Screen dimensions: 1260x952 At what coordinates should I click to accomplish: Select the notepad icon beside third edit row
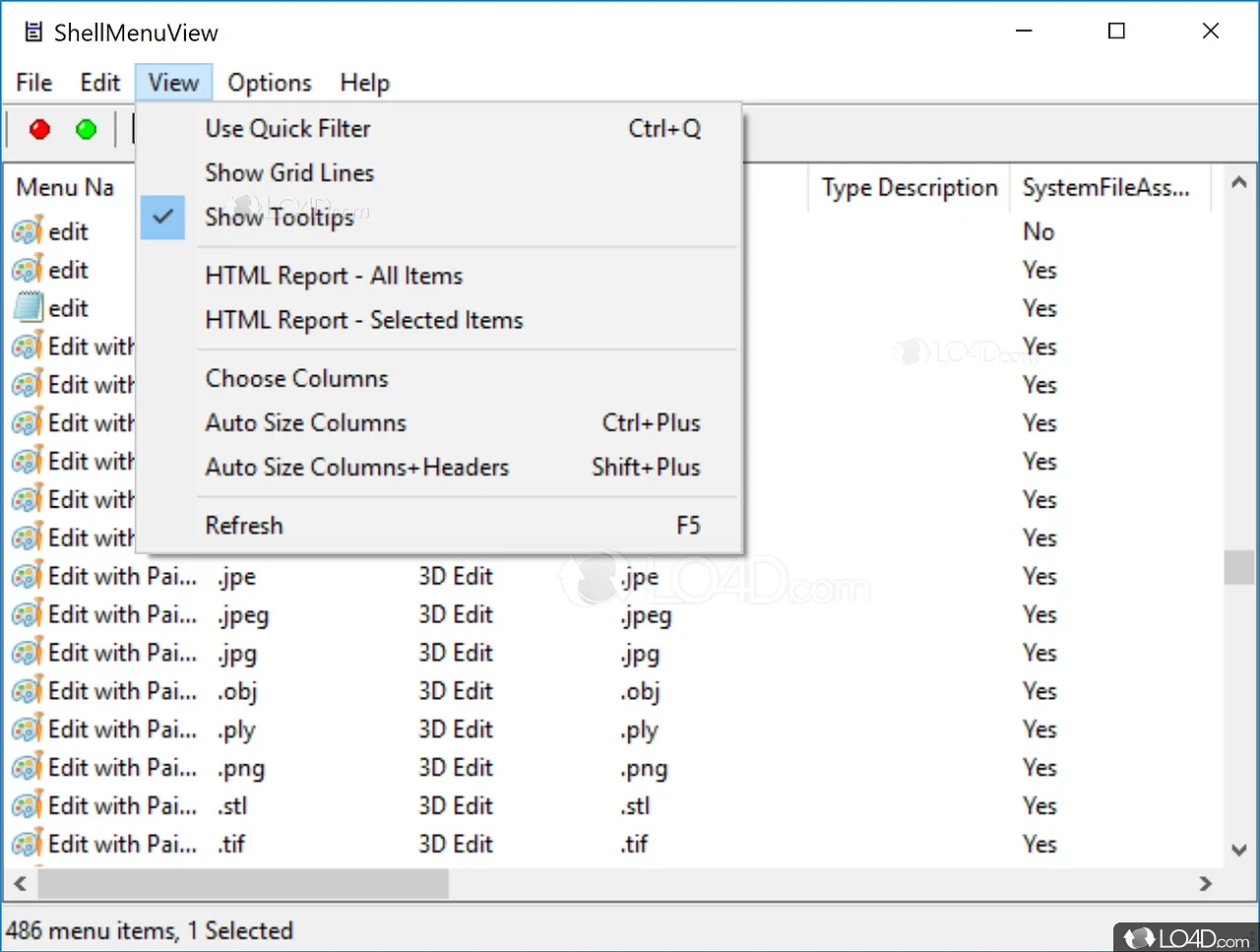coord(28,308)
